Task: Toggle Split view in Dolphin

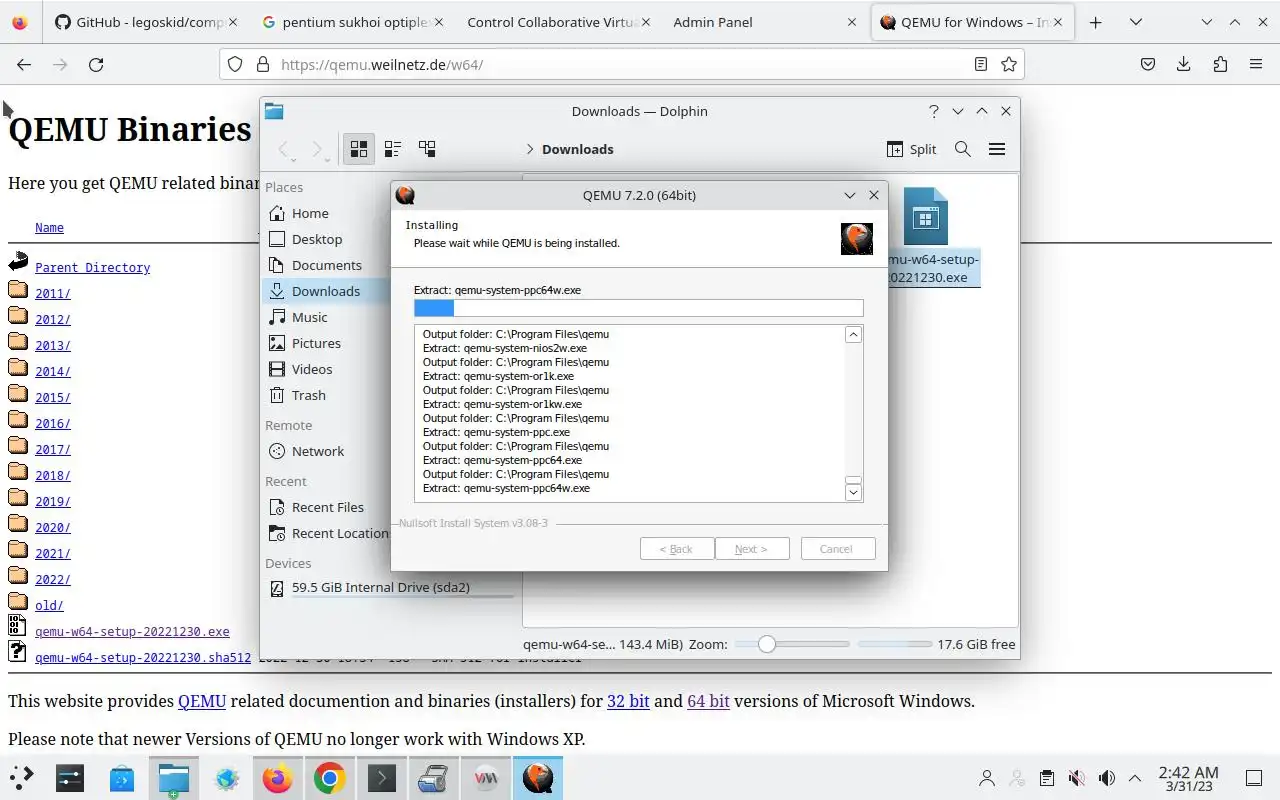Action: (x=911, y=149)
